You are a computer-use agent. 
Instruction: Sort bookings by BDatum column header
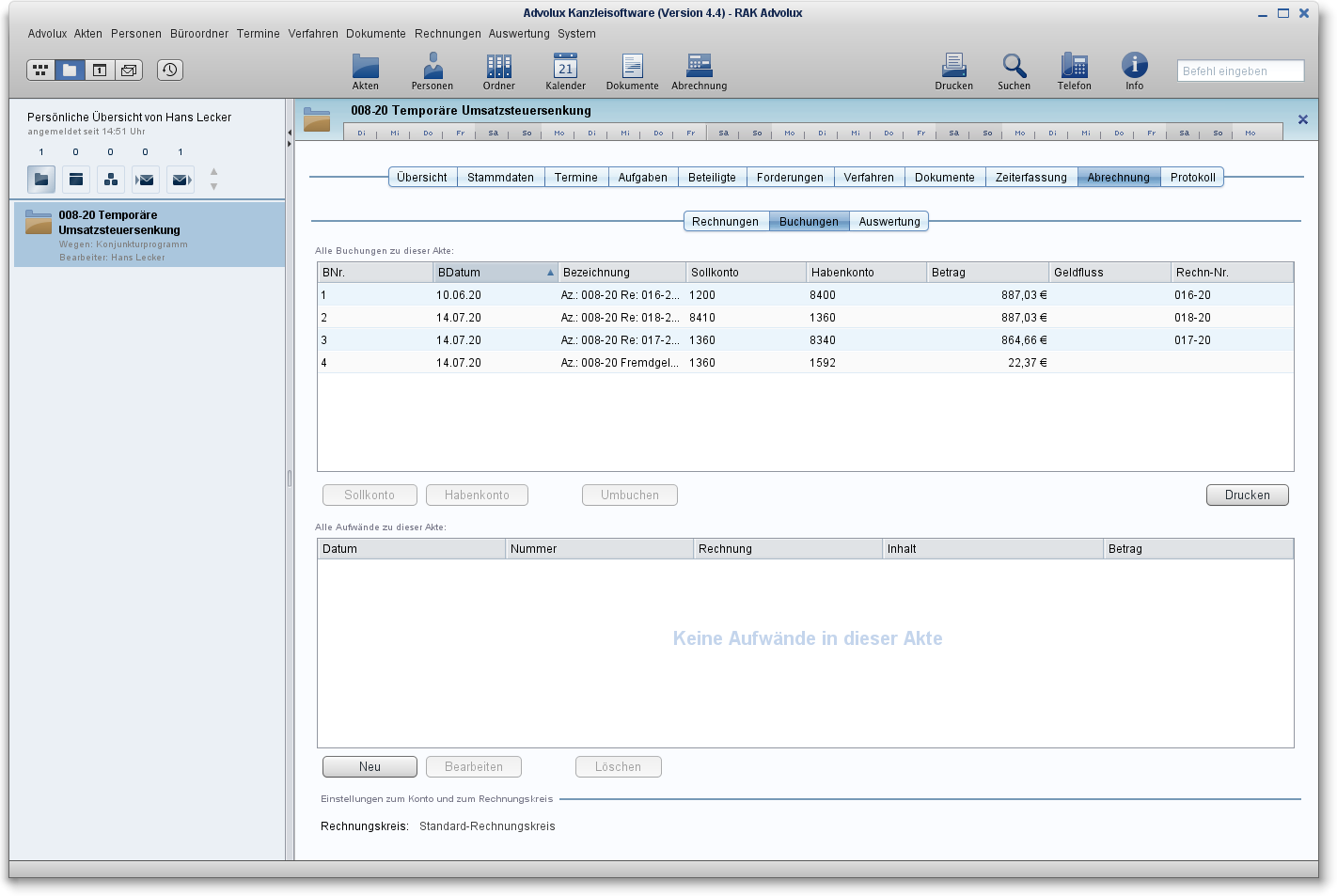(495, 273)
